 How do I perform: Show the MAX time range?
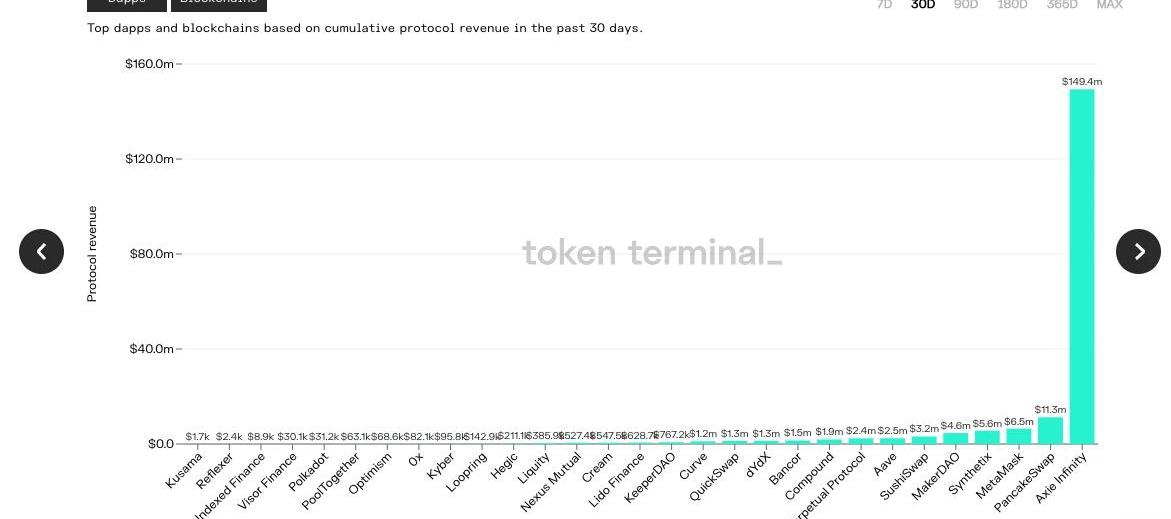[1109, 5]
